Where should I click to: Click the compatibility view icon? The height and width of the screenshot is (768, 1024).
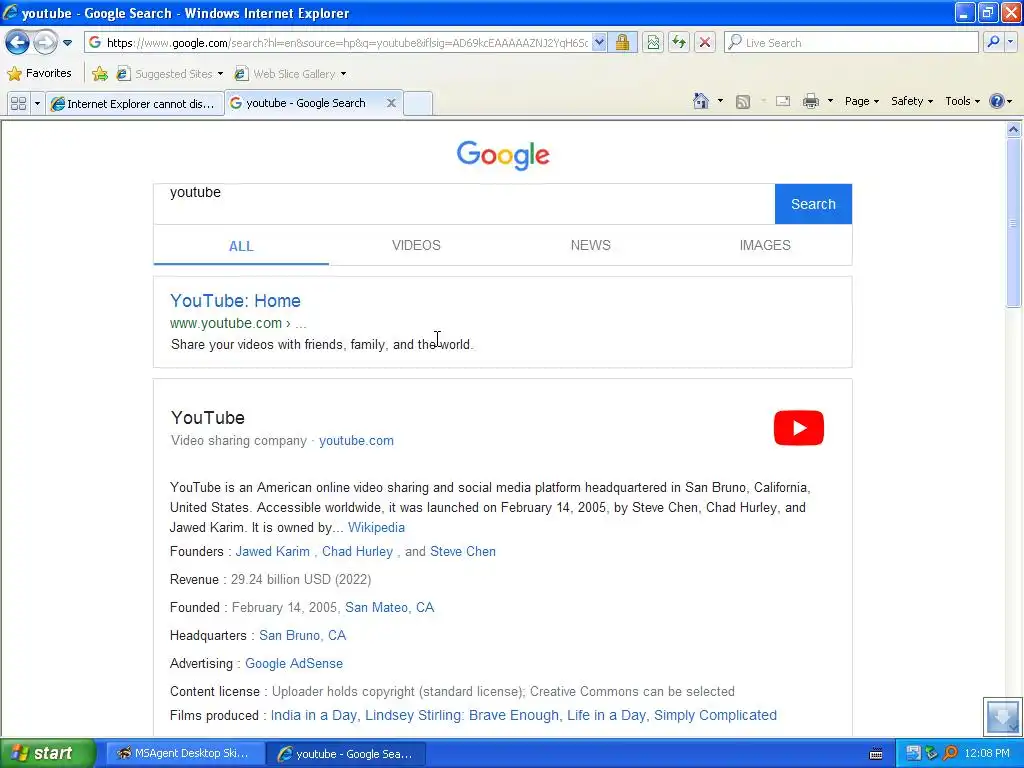point(653,43)
